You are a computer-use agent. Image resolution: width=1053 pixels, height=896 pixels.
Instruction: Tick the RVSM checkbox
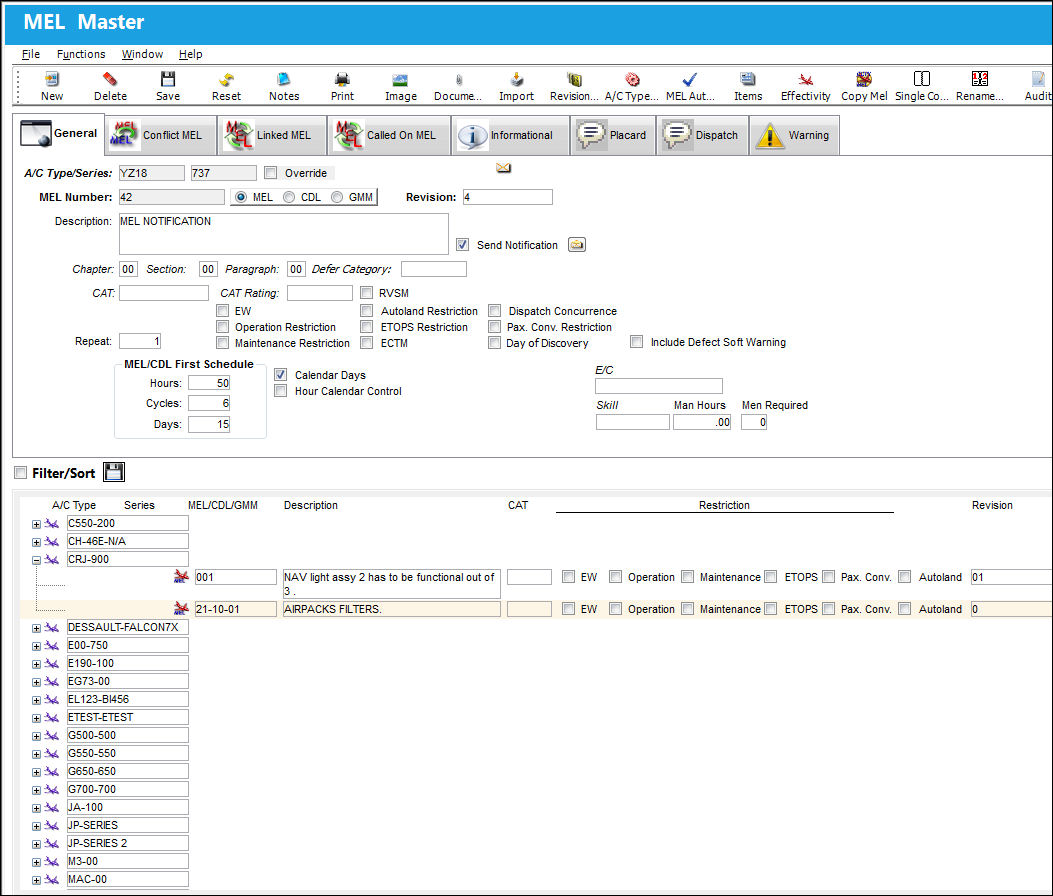pyautogui.click(x=367, y=292)
